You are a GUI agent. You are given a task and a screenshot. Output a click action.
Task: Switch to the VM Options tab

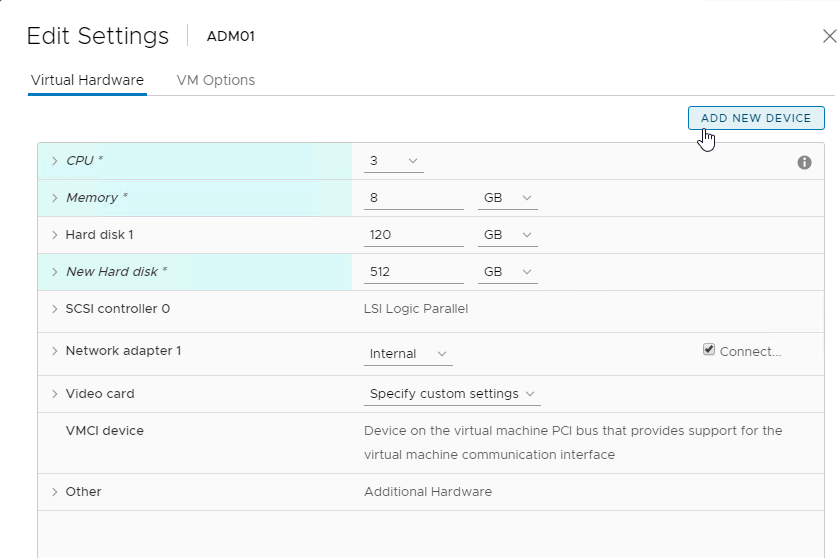pos(216,80)
